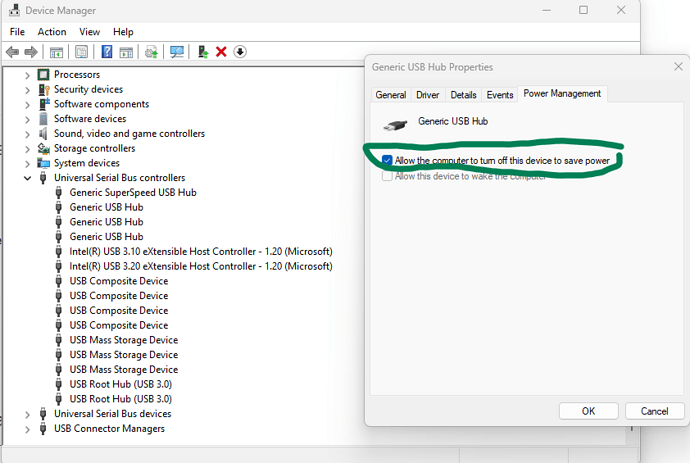Screen dimensions: 690x463
Task: Click the Cancel button
Action: [654, 411]
